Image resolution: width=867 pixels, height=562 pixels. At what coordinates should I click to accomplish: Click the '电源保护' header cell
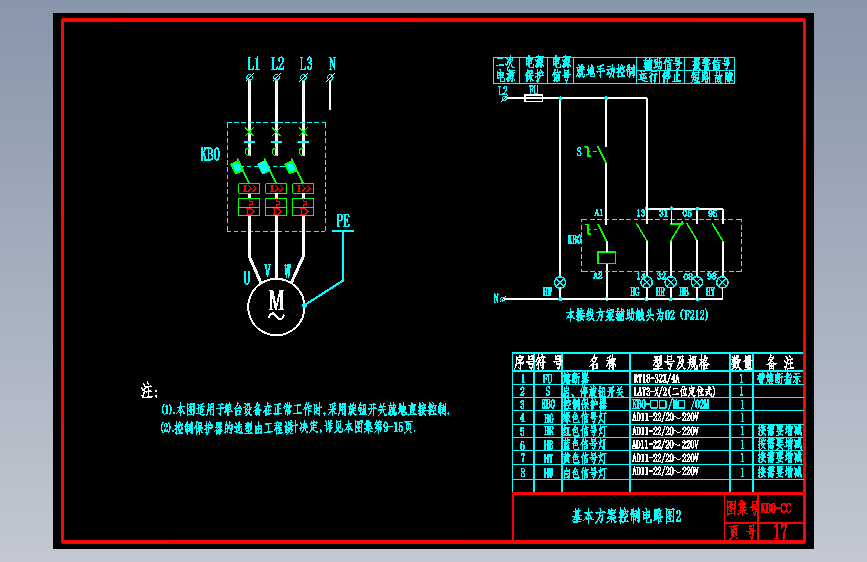tap(534, 70)
